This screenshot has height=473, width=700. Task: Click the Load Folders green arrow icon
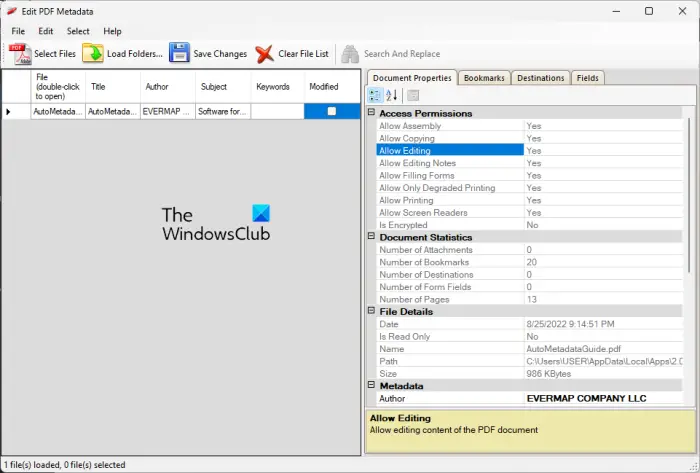point(93,54)
